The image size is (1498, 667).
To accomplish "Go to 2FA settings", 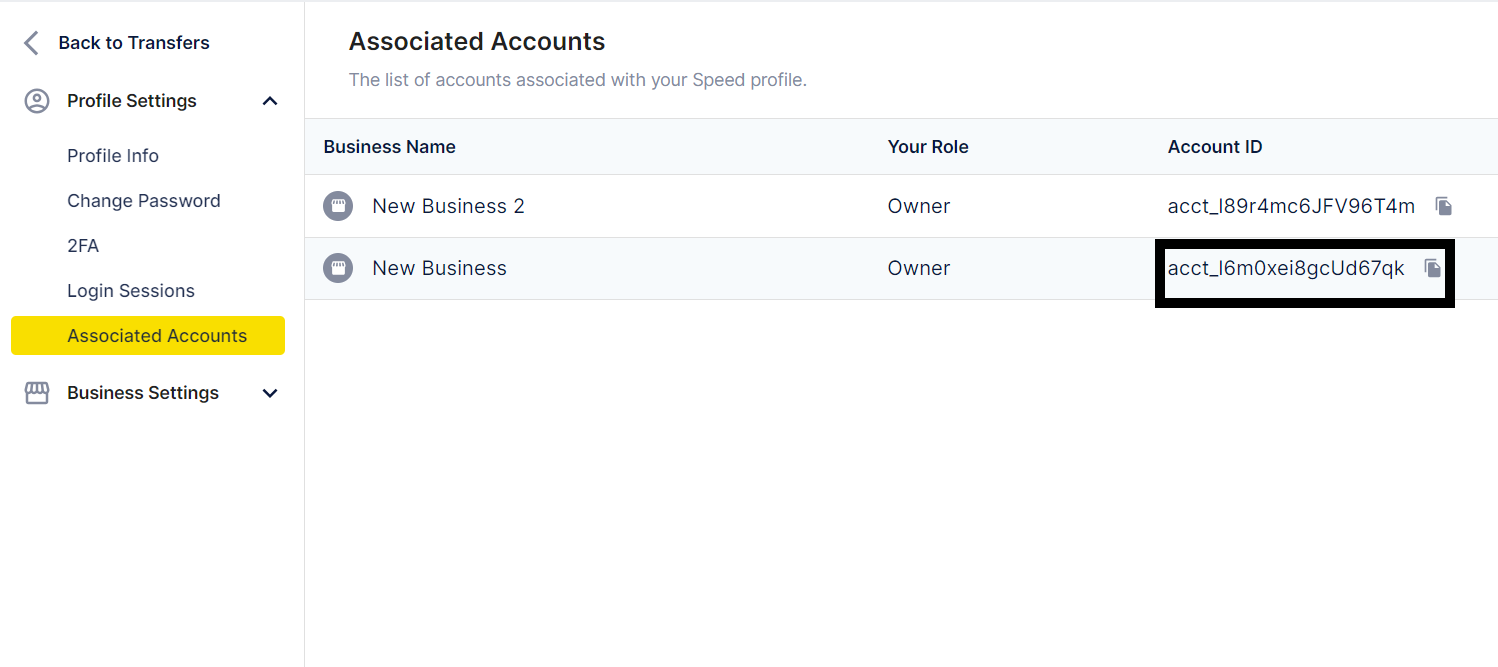I will click(83, 246).
